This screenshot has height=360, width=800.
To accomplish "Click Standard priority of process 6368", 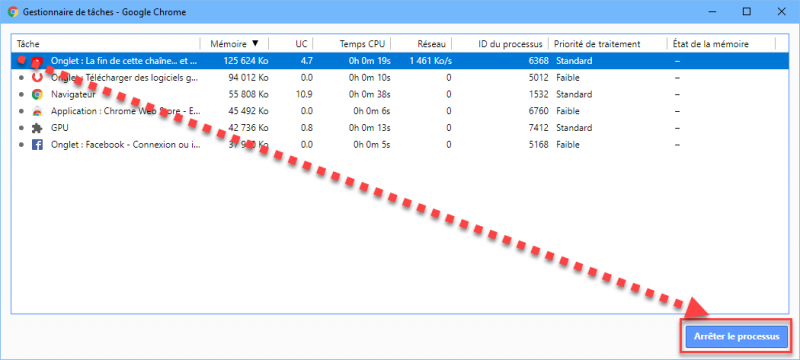I will coord(574,61).
